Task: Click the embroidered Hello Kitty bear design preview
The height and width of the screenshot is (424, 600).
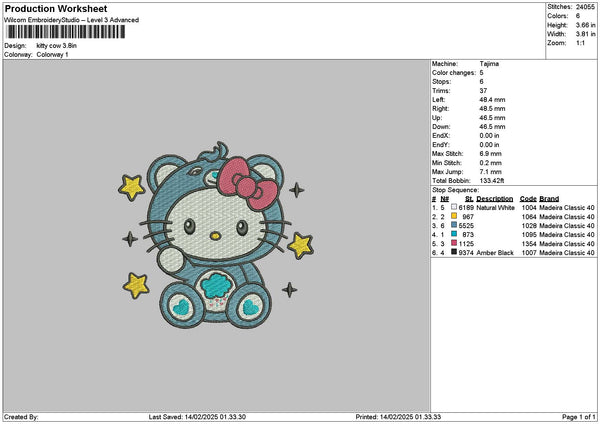Action: point(217,235)
